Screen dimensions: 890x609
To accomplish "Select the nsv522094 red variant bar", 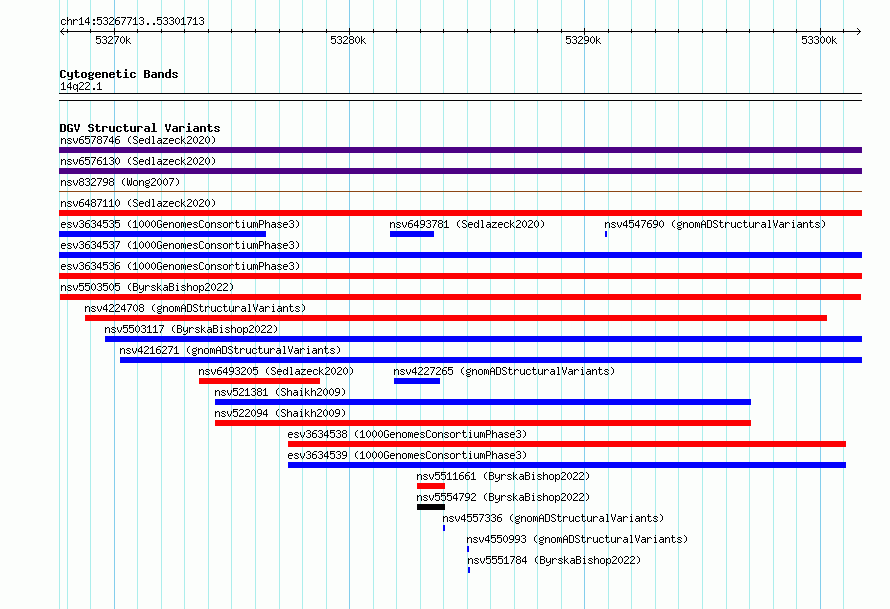I will click(x=483, y=423).
